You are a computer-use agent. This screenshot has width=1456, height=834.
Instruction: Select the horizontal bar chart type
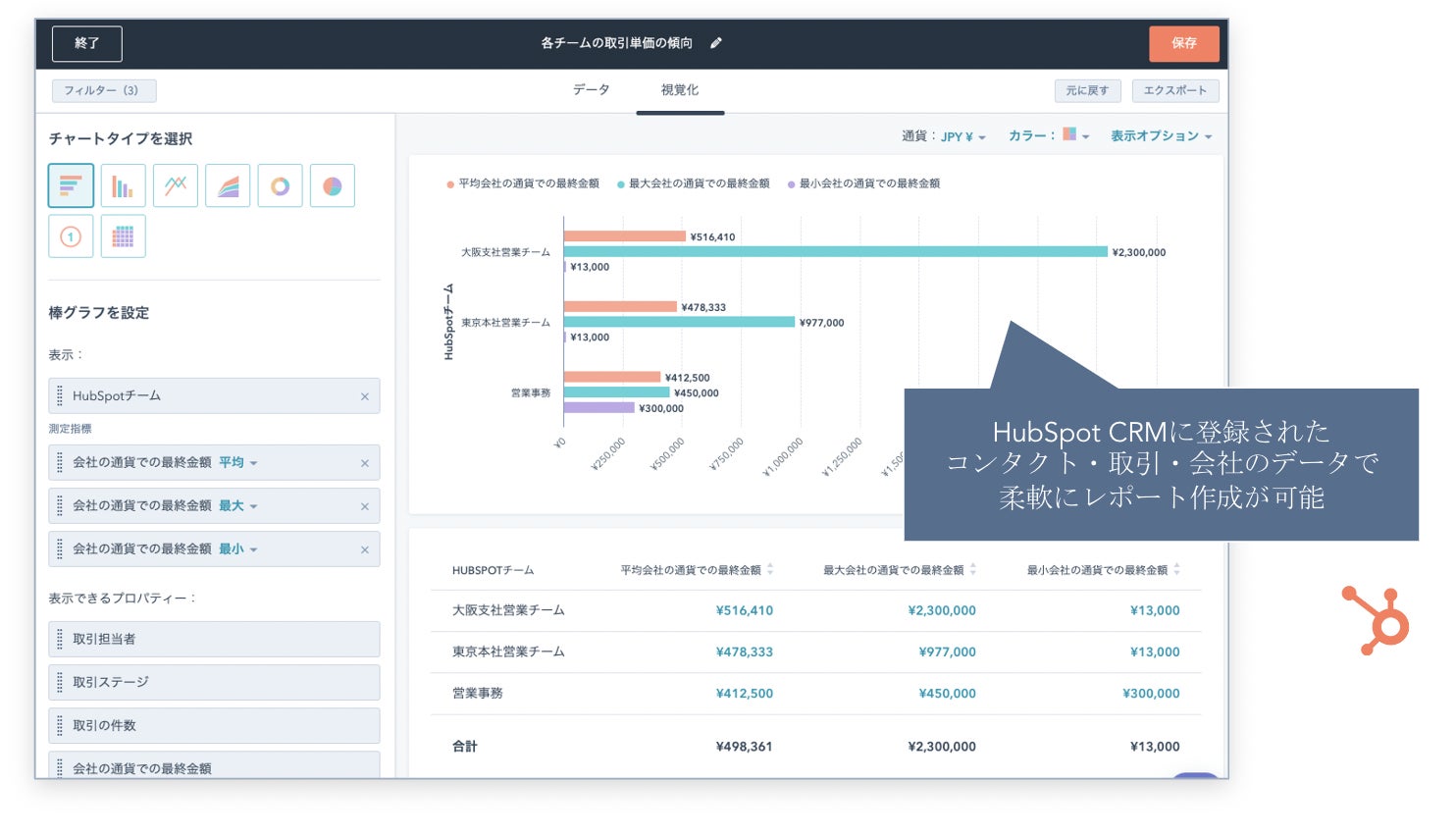click(71, 185)
